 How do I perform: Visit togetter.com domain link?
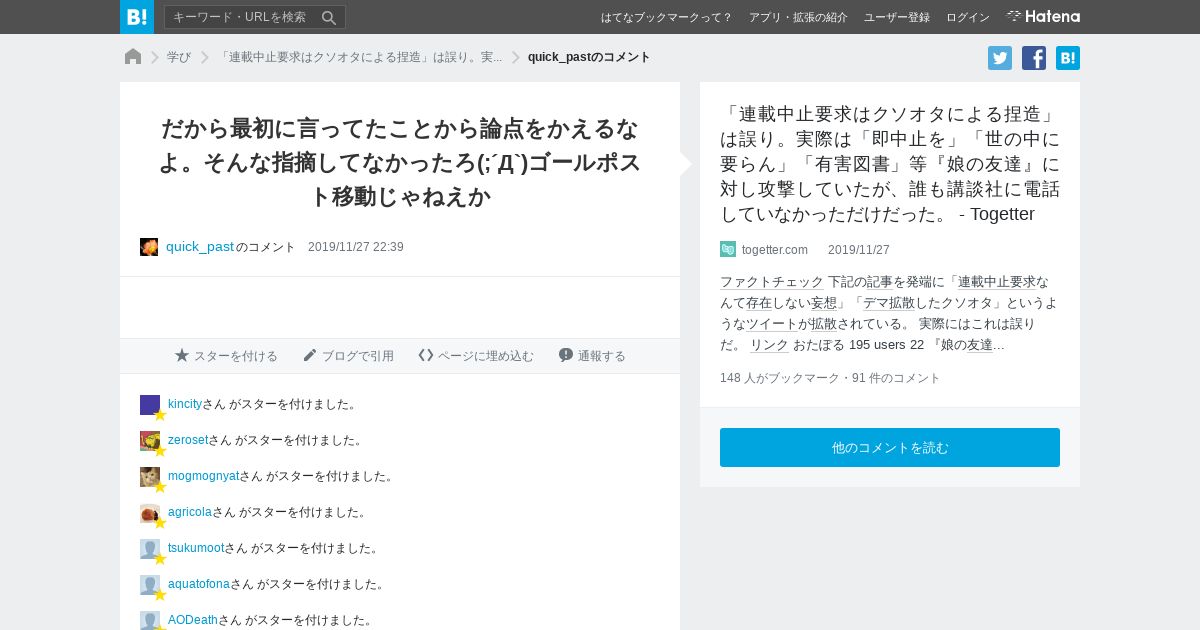pos(775,250)
